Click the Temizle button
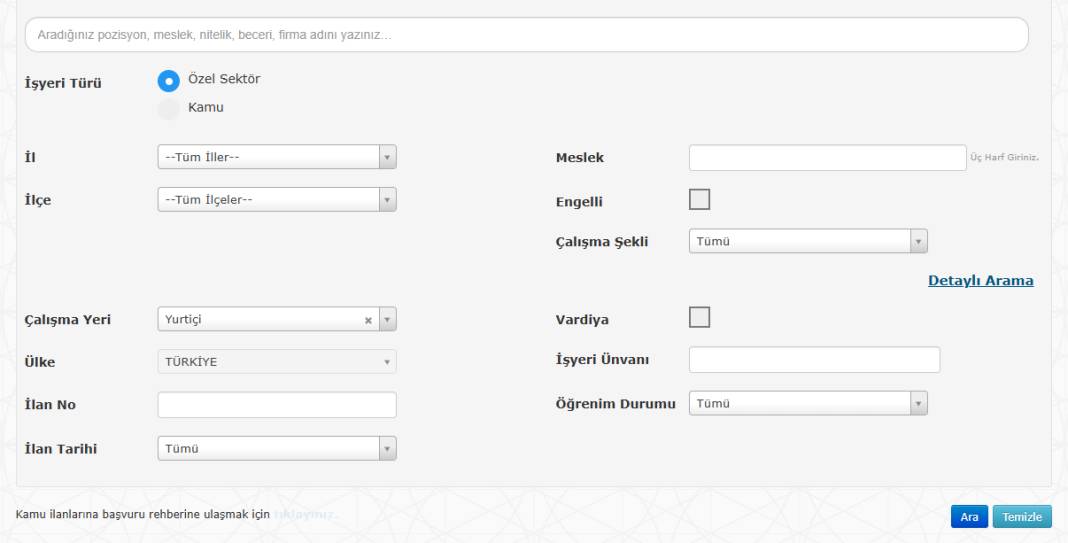Screen dimensions: 1068x543 [1022, 517]
